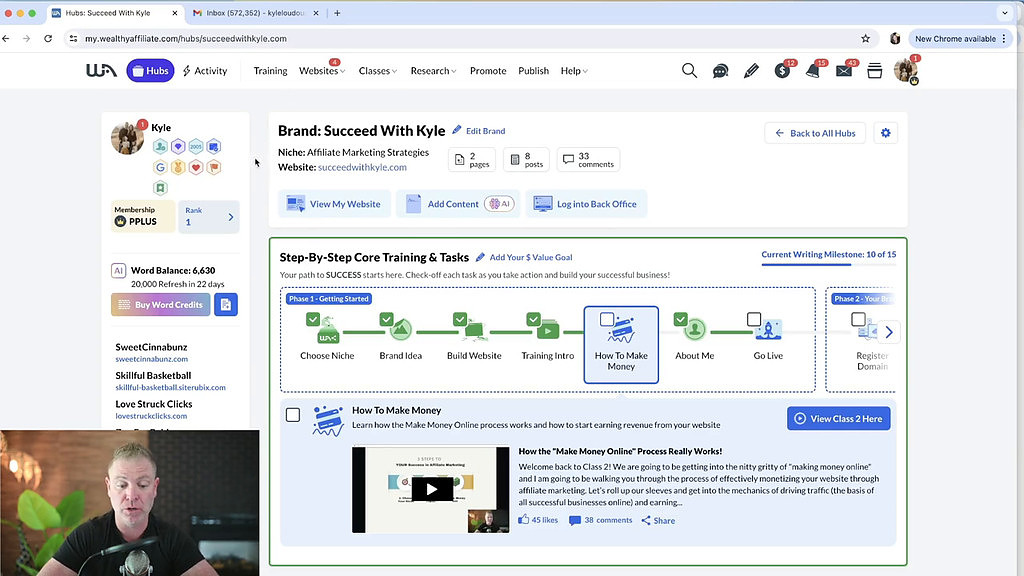This screenshot has width=1024, height=576.
Task: Toggle the Build Website task checkbox
Action: (460, 319)
